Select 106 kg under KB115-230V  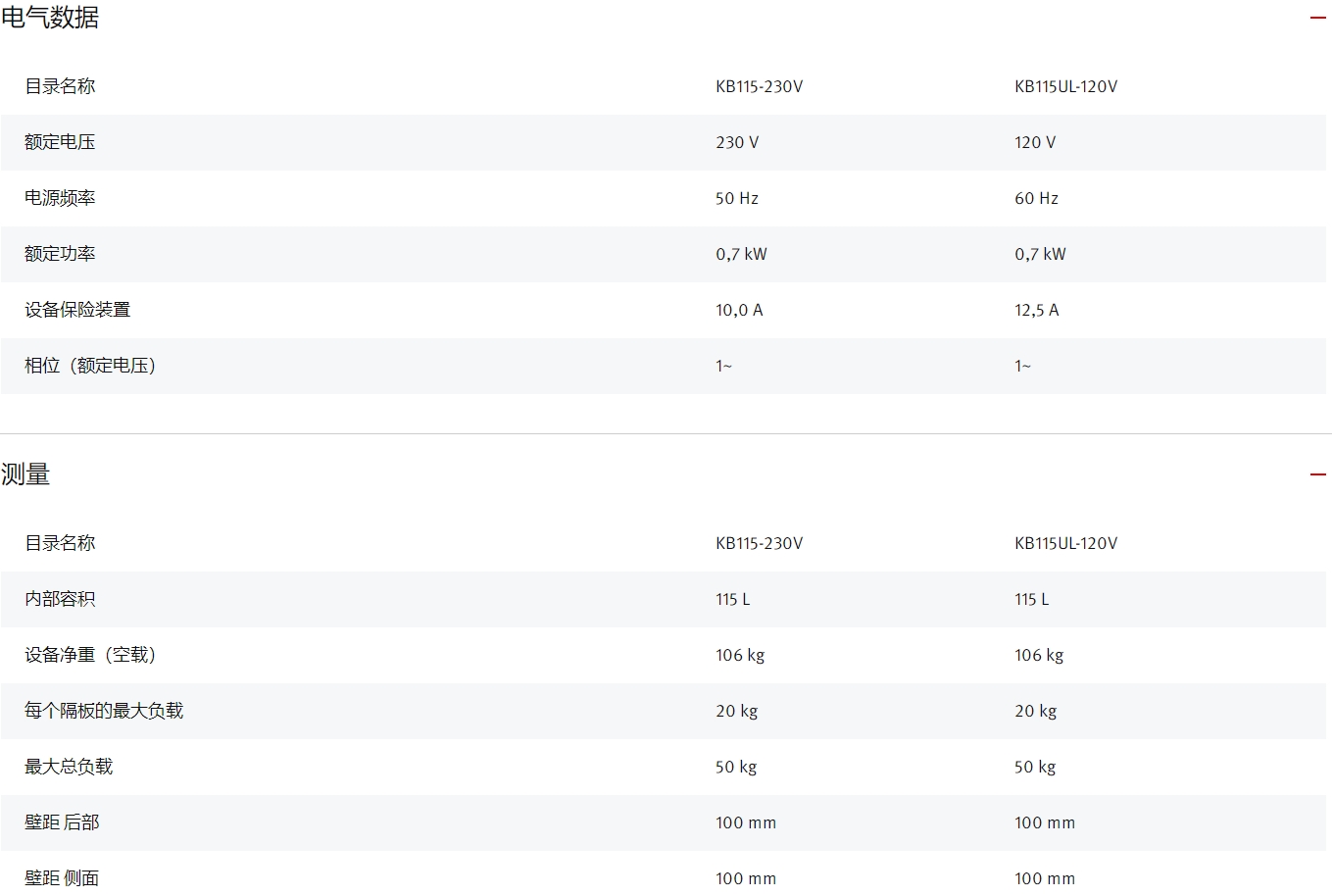click(x=740, y=655)
